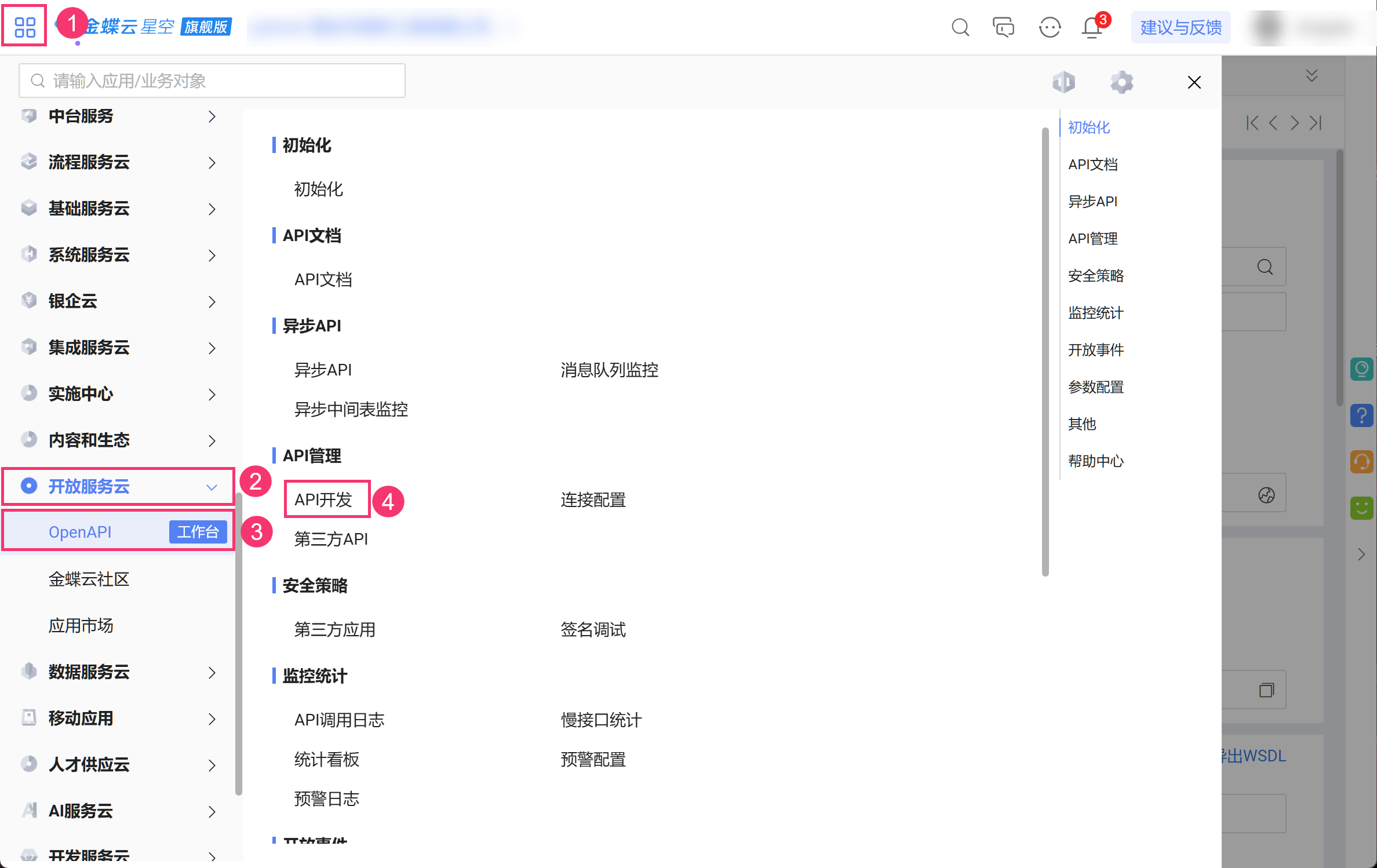
Task: Click the cube icon beside the gear
Action: 1063,82
